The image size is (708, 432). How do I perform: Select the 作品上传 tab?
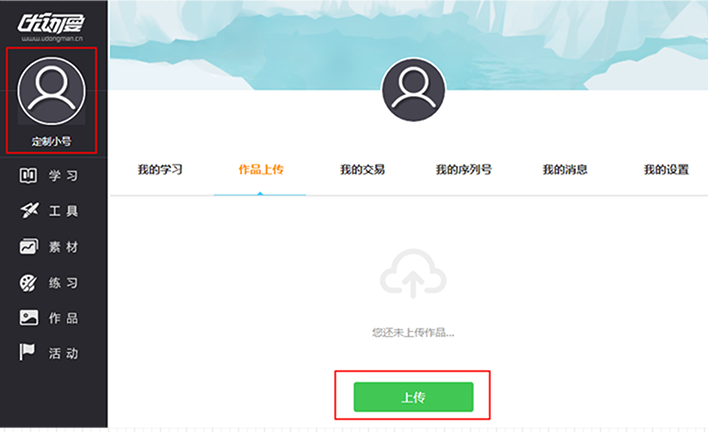tap(261, 170)
